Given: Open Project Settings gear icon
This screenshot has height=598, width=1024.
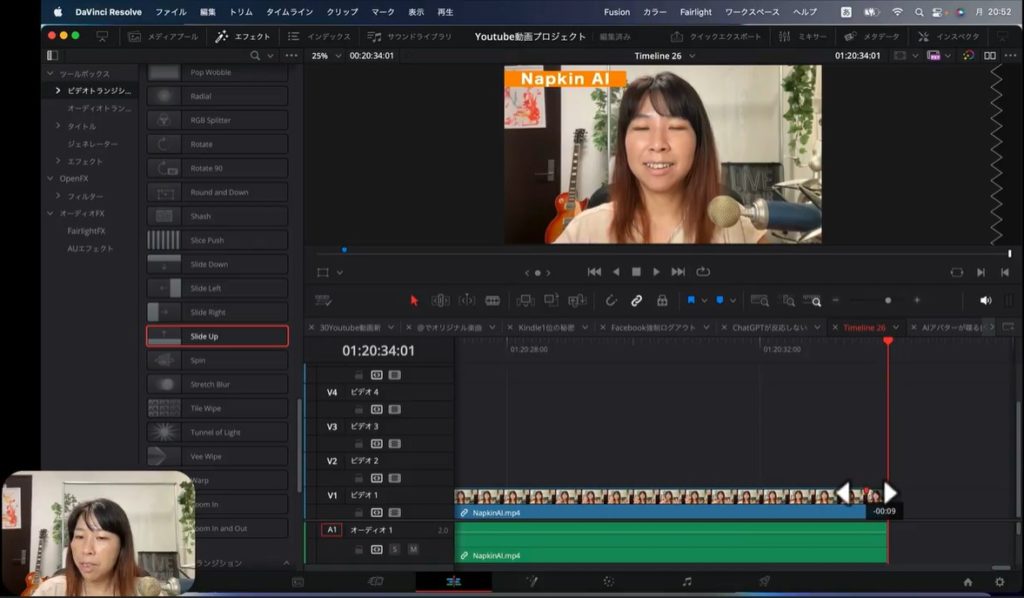Looking at the screenshot, I should click(999, 581).
